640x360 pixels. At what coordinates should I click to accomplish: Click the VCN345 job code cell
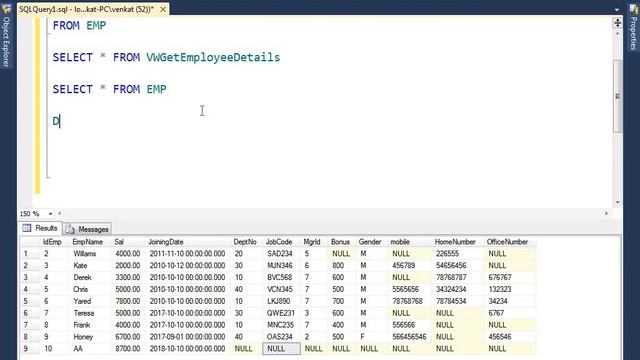pyautogui.click(x=282, y=289)
